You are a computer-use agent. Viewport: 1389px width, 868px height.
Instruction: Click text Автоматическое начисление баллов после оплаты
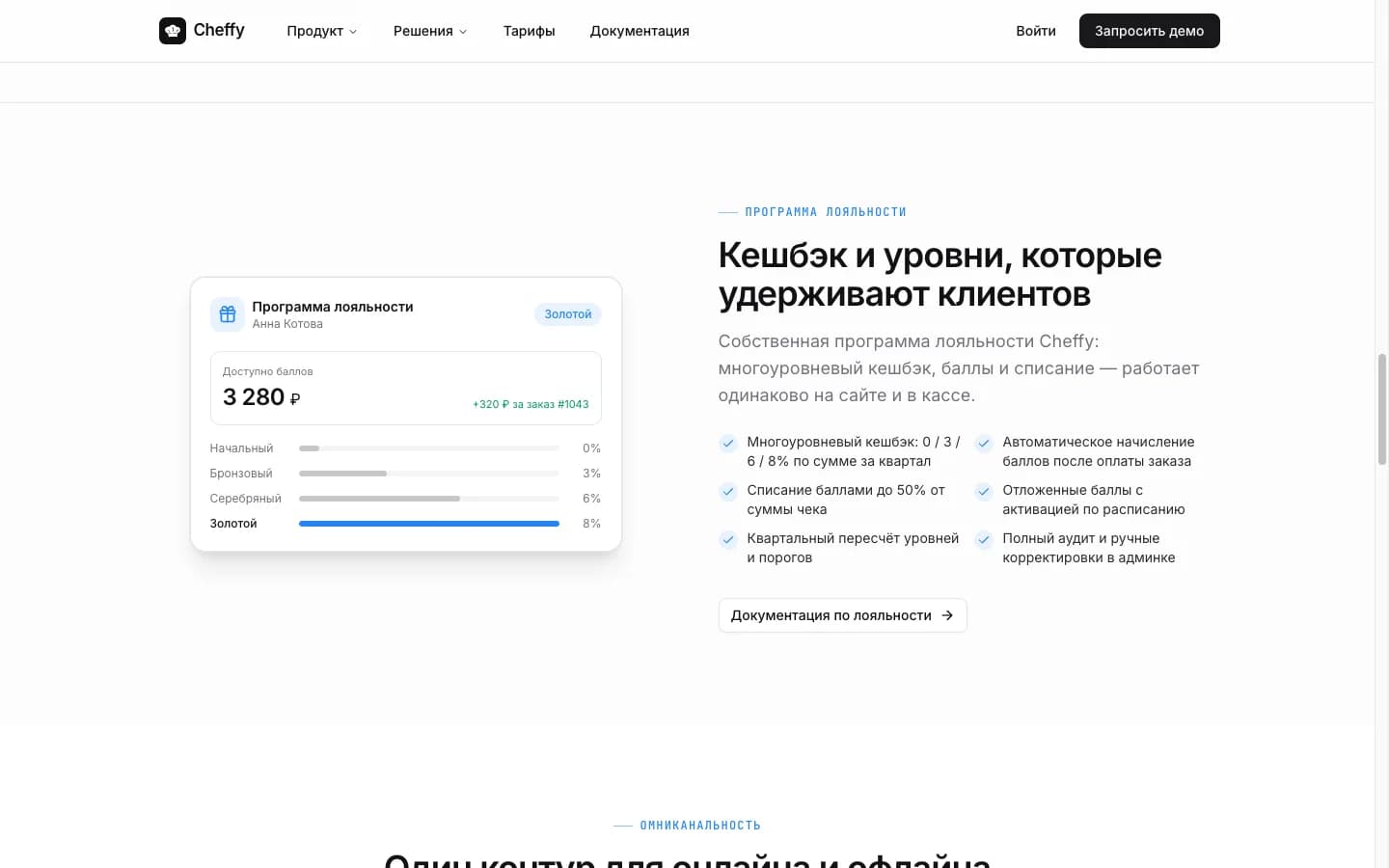(x=1099, y=451)
